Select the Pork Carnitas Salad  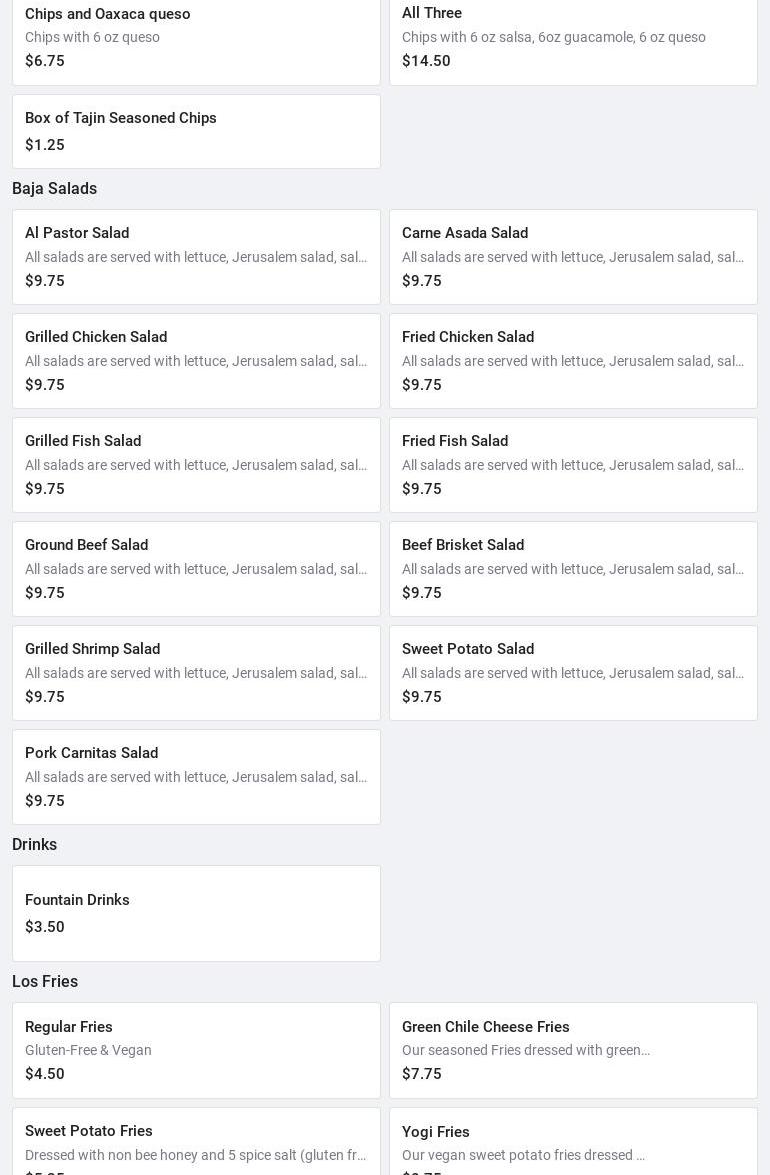196,777
